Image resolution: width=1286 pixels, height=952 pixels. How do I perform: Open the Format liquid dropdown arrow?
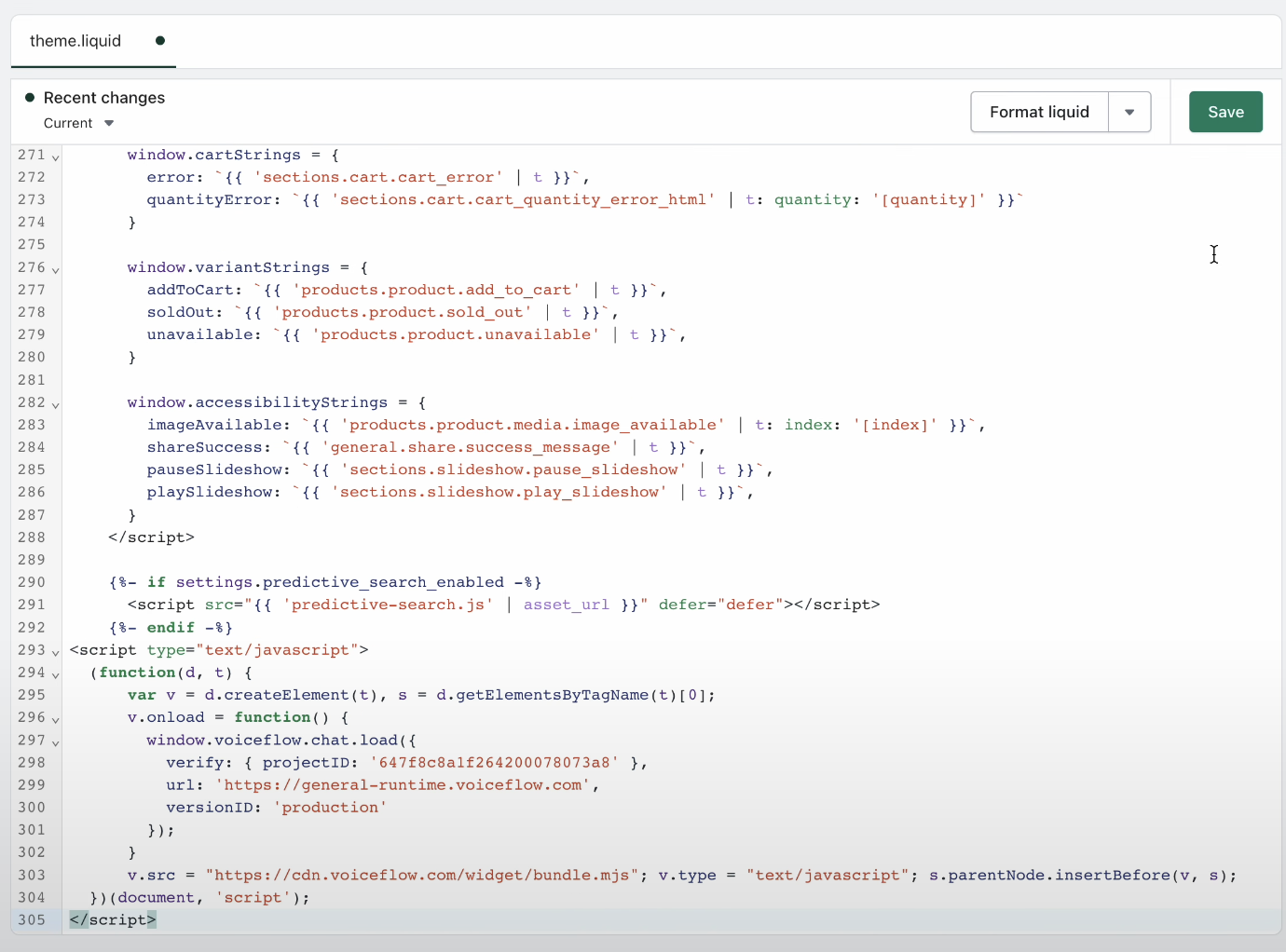click(x=1129, y=112)
